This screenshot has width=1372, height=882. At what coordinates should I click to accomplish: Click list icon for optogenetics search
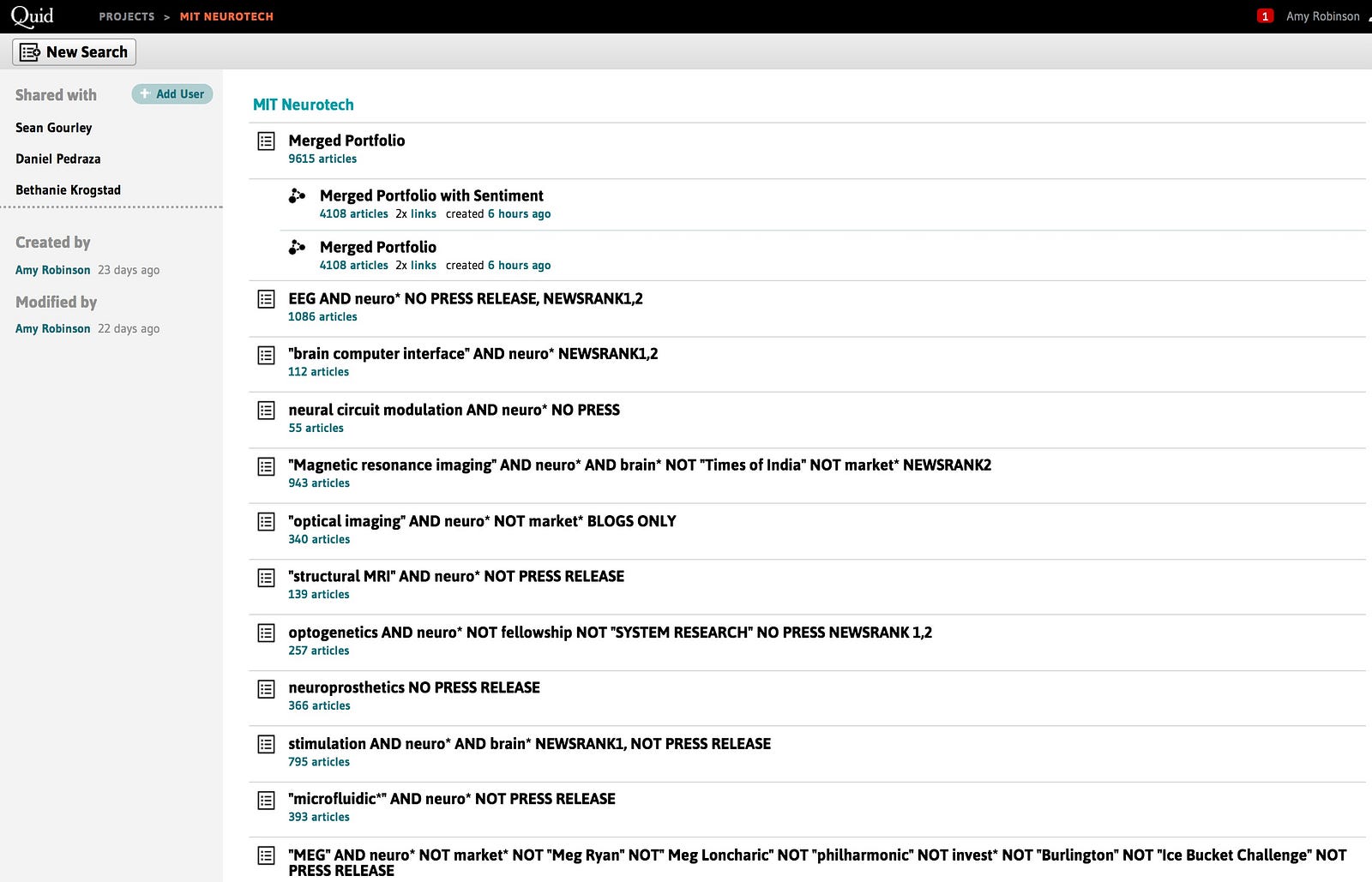coord(267,633)
